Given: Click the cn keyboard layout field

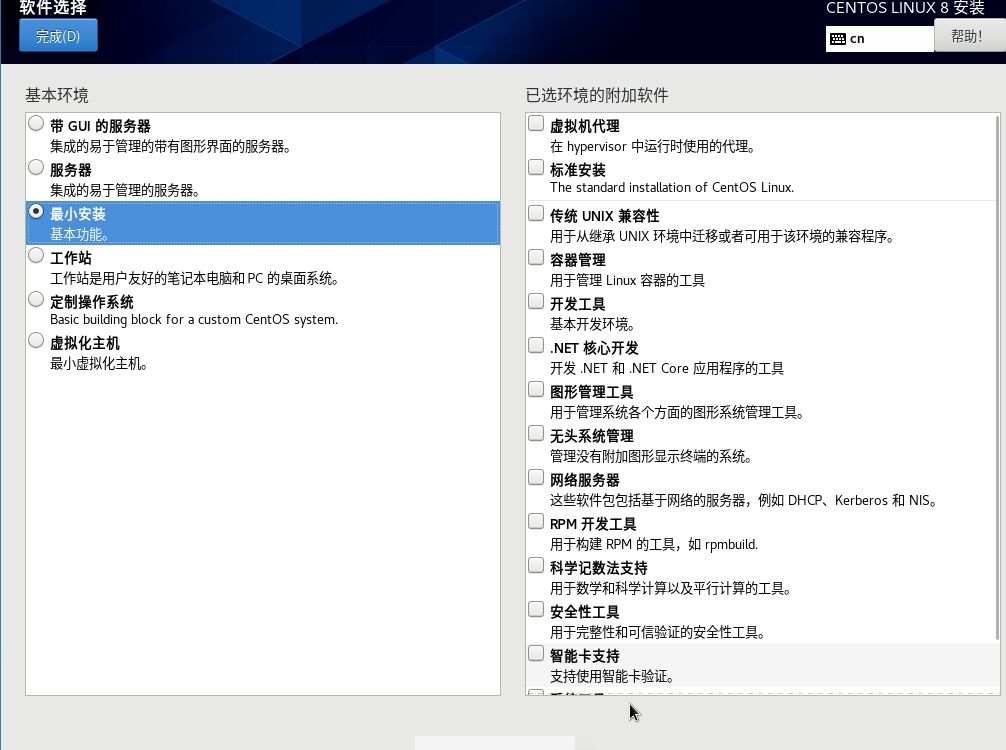Looking at the screenshot, I should pos(885,39).
